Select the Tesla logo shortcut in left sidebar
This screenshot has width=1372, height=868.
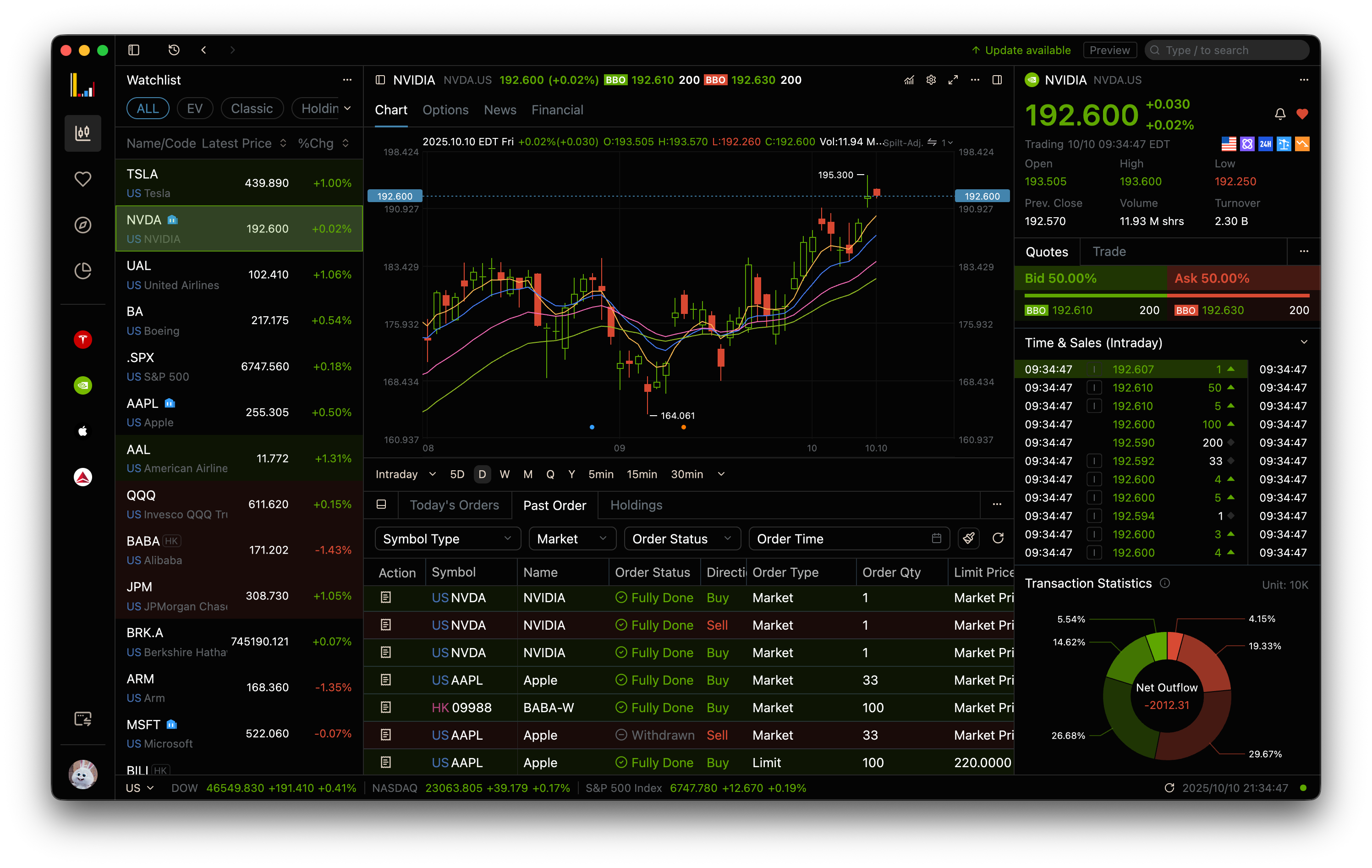click(82, 339)
